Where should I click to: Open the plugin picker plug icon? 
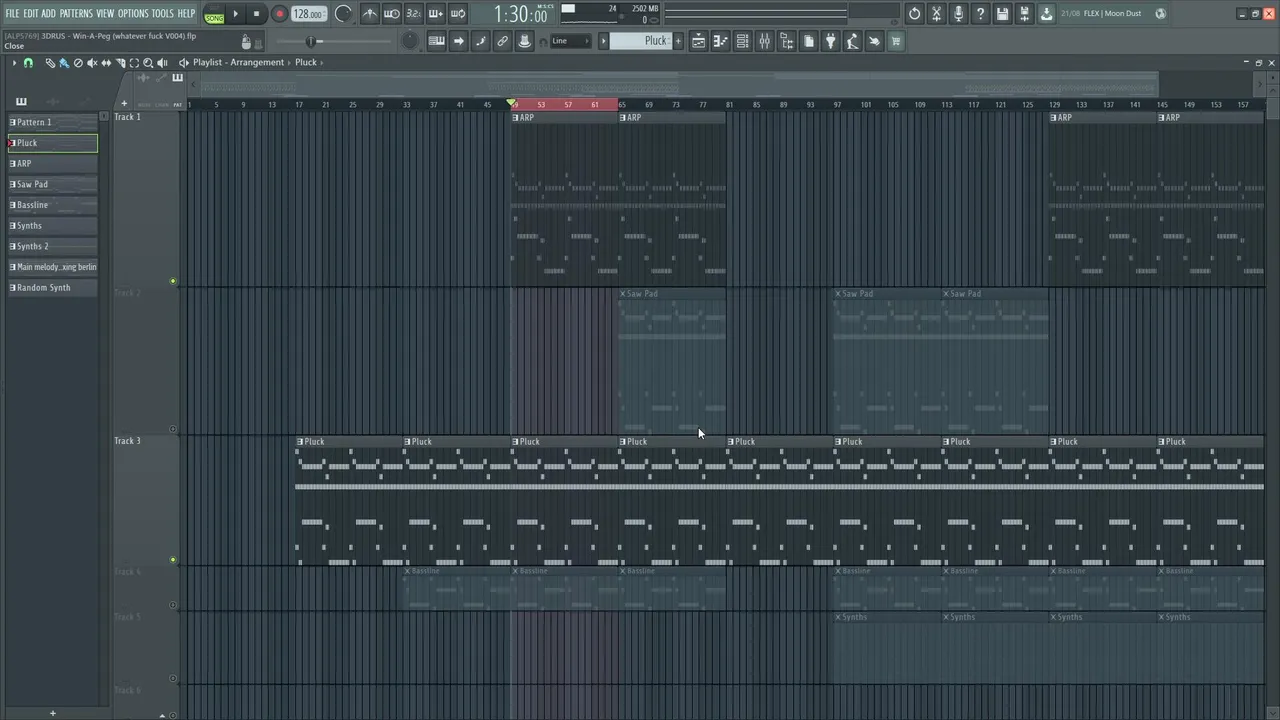point(830,41)
